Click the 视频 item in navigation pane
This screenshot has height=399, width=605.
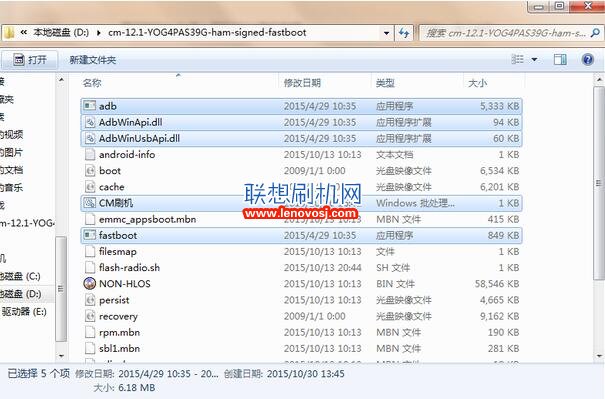pos(11,134)
